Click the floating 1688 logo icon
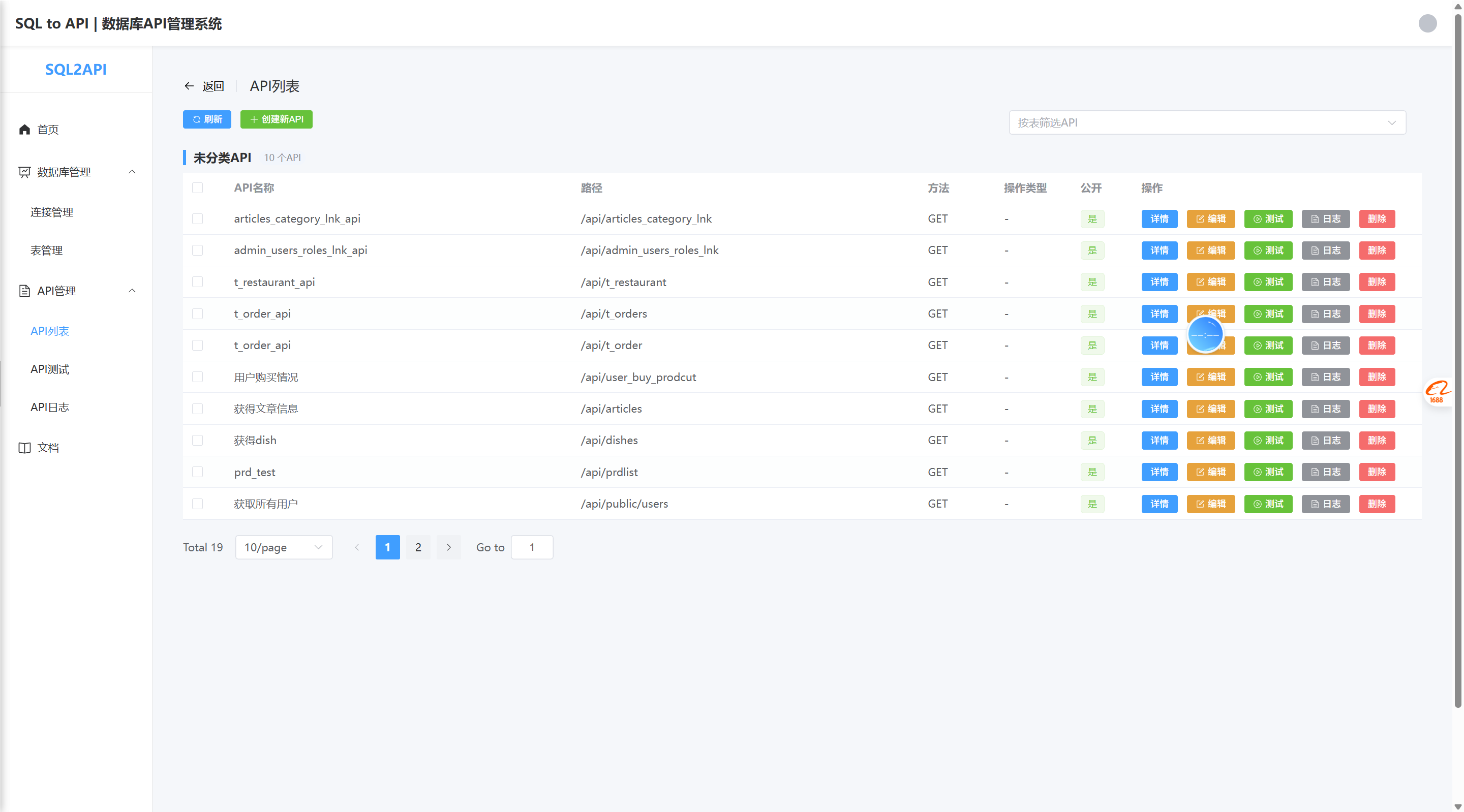This screenshot has width=1464, height=812. tap(1437, 391)
